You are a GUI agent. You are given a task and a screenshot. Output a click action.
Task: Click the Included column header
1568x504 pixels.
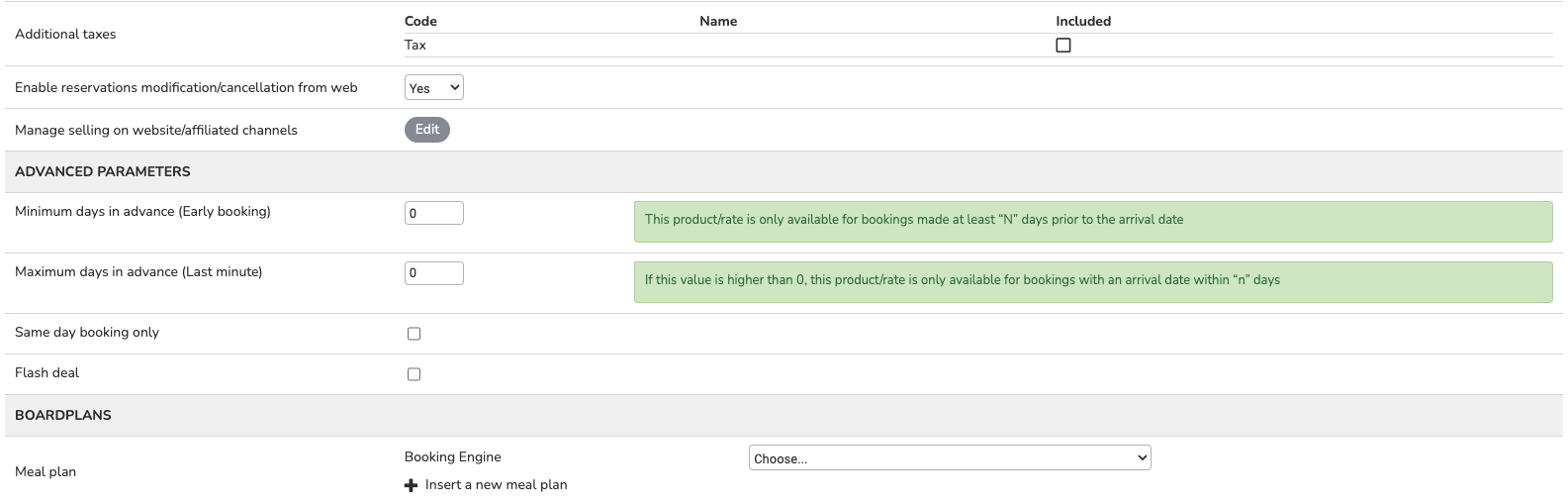coord(1083,21)
